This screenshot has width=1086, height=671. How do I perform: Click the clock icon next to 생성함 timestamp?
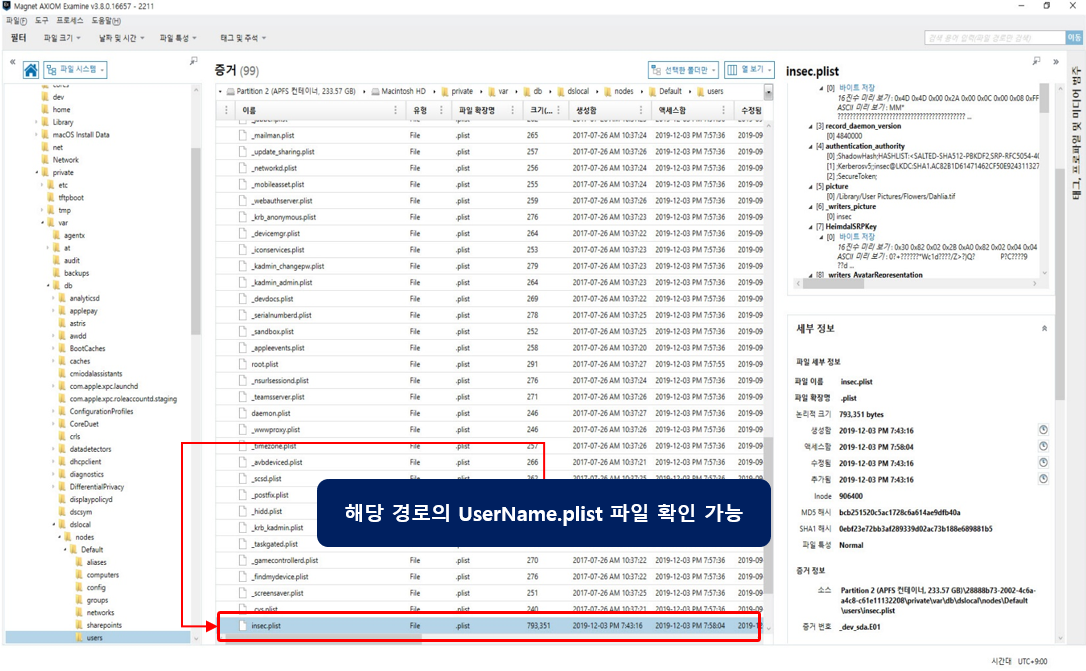click(x=1043, y=430)
